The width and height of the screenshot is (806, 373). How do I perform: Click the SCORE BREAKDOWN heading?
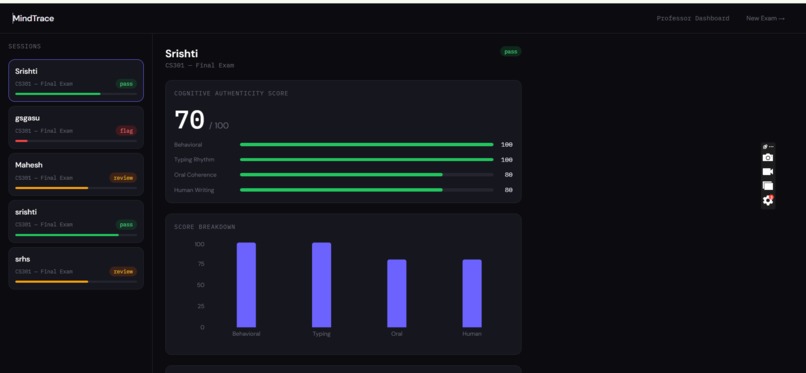coord(205,227)
